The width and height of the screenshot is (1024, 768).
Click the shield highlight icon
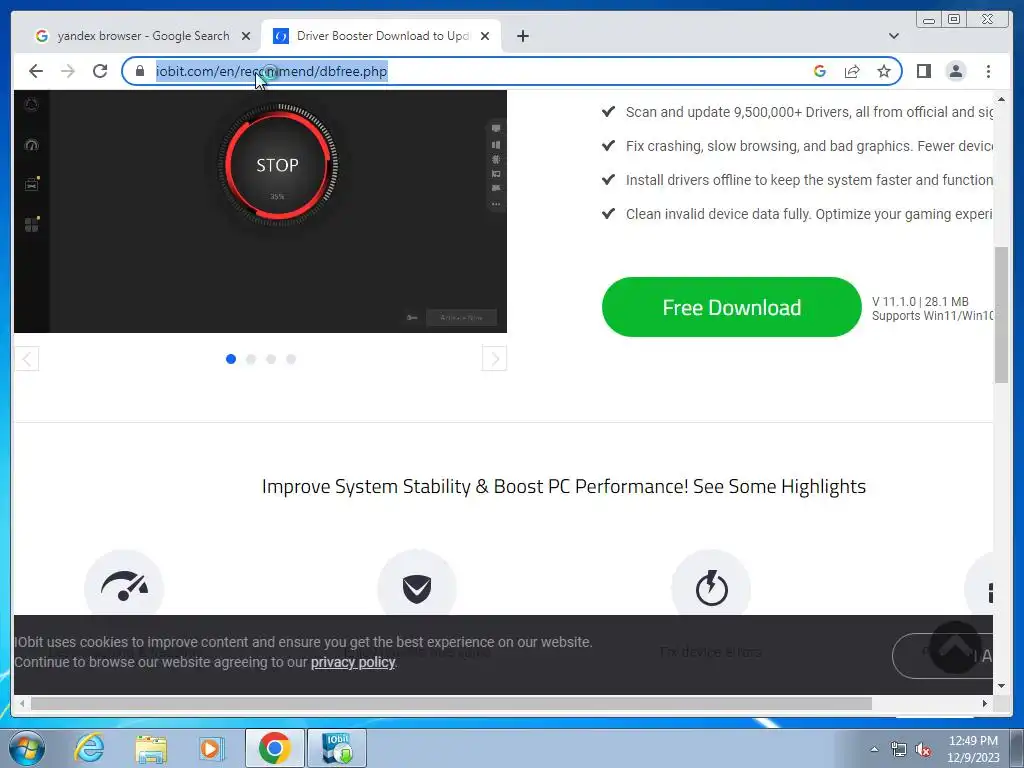[x=417, y=586]
